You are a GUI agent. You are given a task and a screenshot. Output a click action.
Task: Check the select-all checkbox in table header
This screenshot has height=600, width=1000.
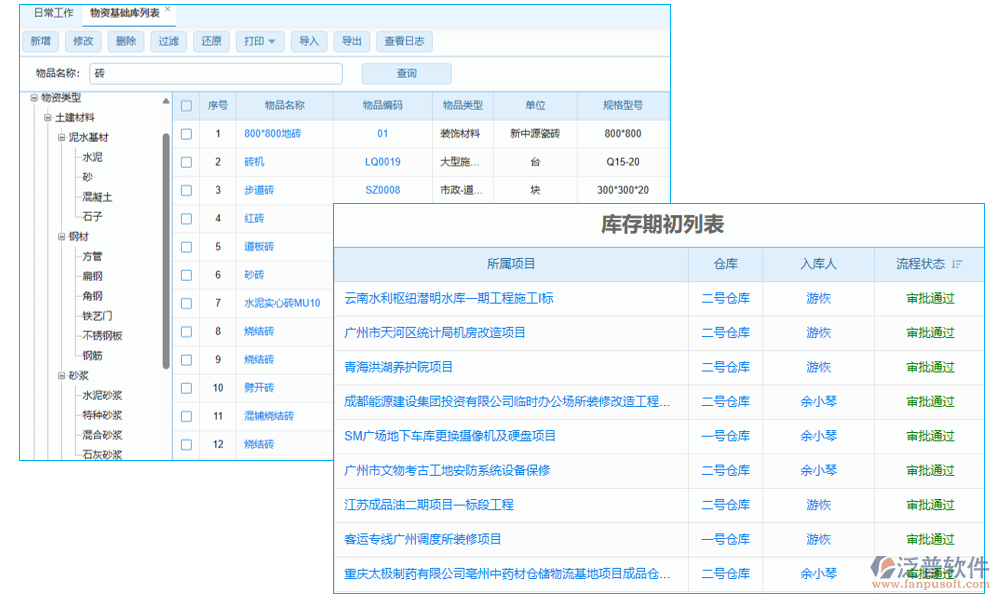point(185,105)
